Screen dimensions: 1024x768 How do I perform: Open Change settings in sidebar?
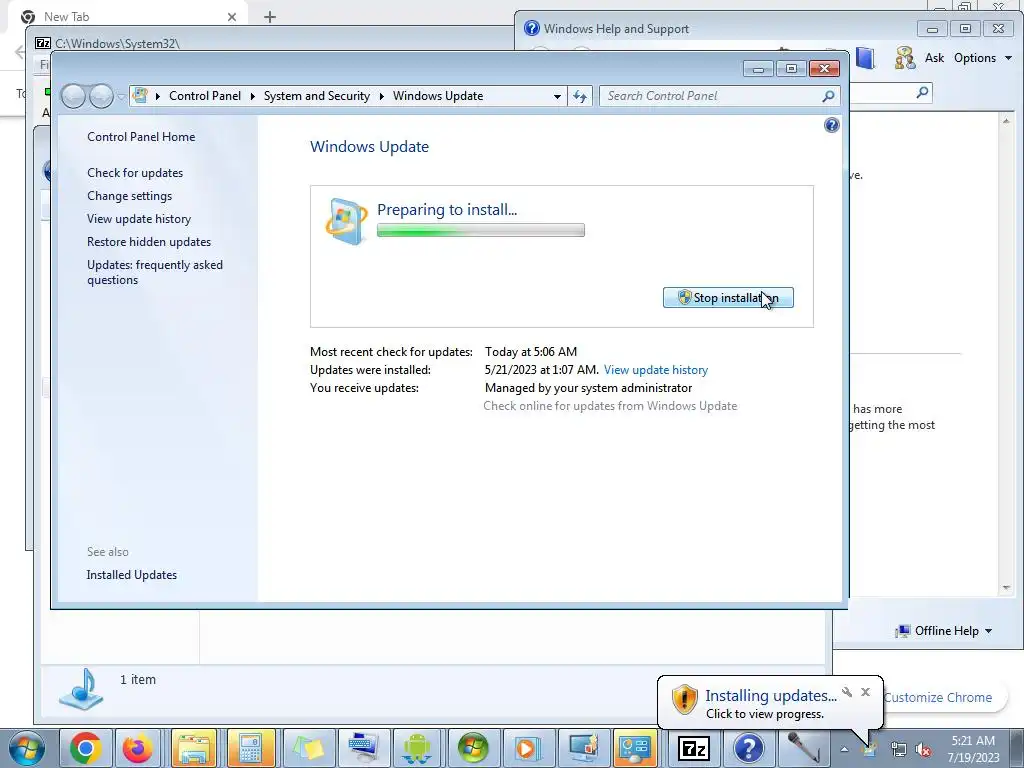tap(129, 196)
